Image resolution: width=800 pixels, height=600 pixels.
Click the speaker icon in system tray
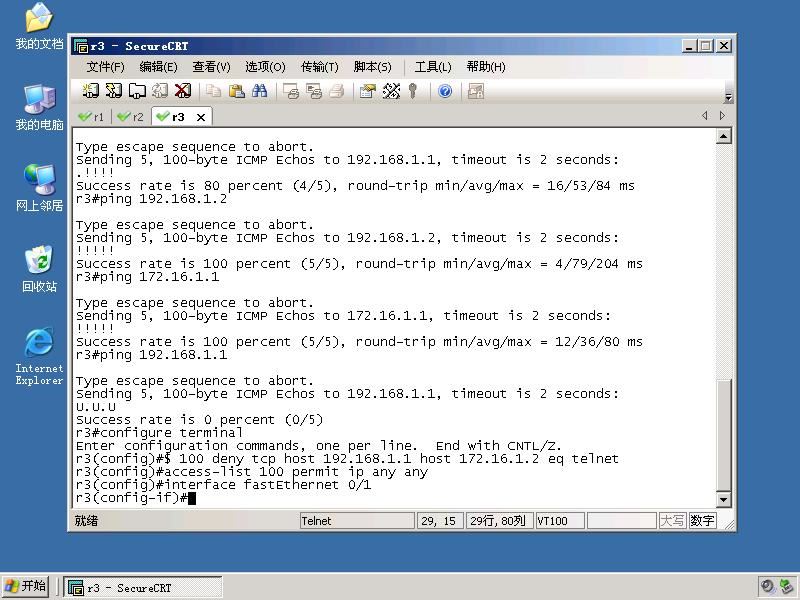coord(767,587)
